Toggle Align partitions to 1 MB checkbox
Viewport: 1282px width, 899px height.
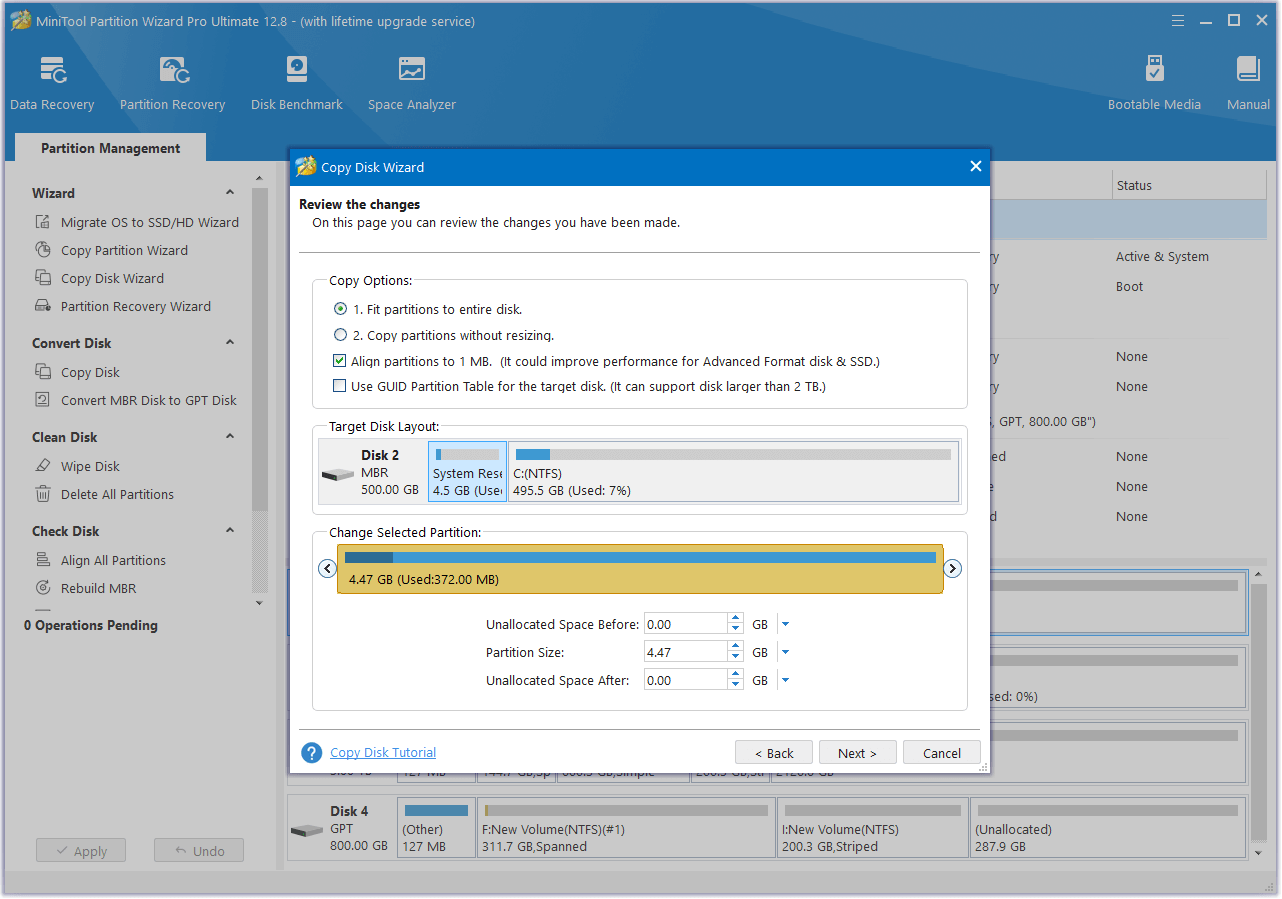[x=340, y=361]
